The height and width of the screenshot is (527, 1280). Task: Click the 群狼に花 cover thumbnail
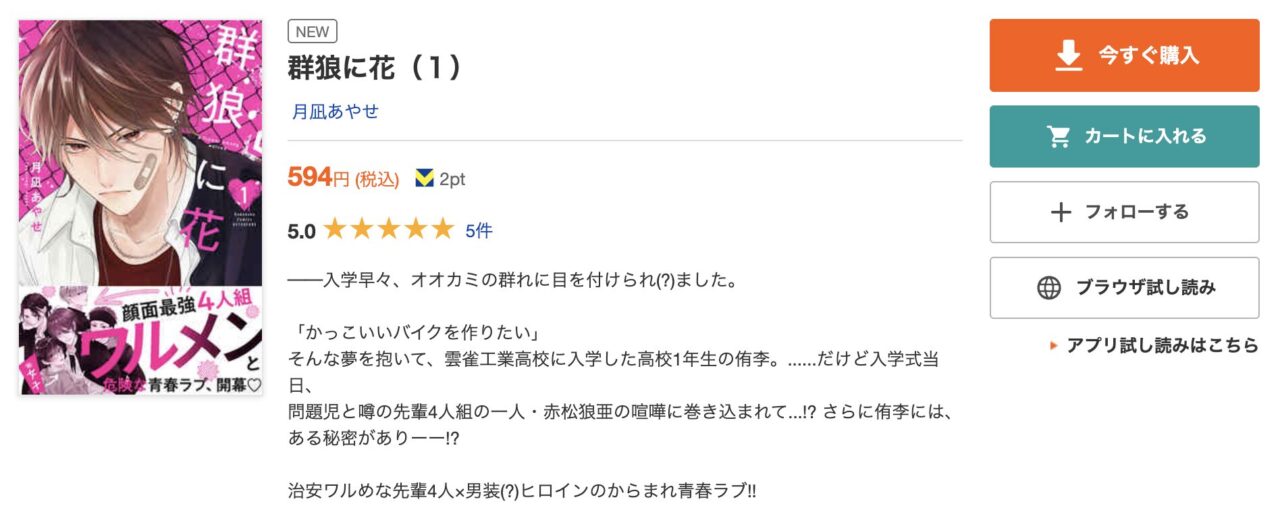tap(140, 207)
